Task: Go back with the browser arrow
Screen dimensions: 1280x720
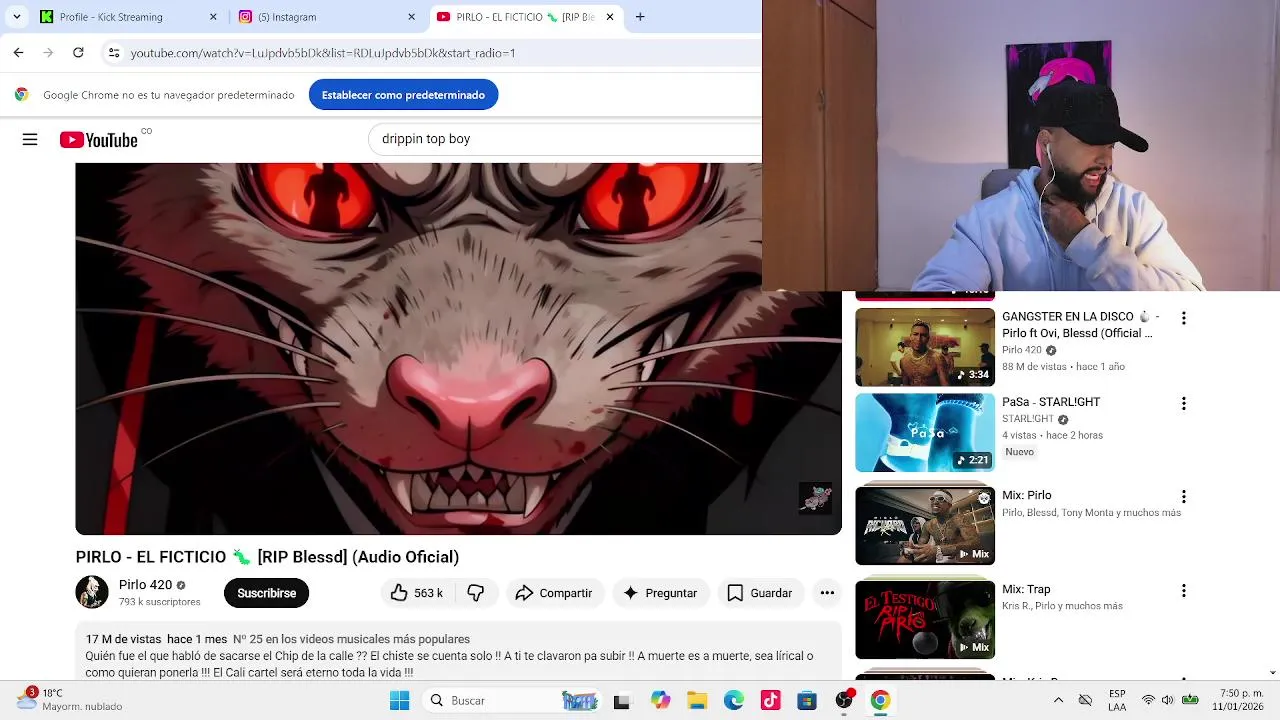Action: point(18,52)
